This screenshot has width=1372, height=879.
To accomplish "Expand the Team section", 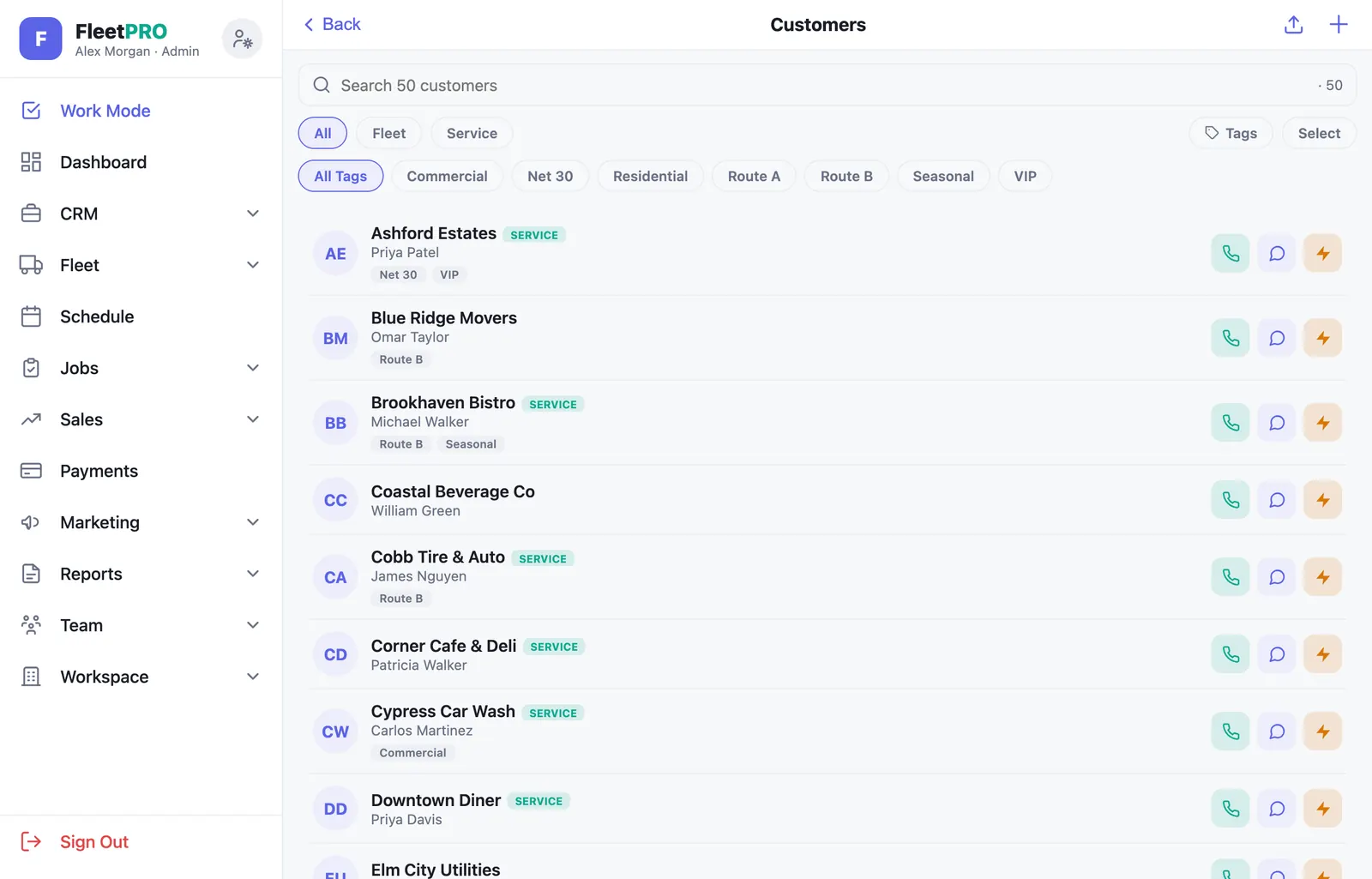I will tap(141, 625).
